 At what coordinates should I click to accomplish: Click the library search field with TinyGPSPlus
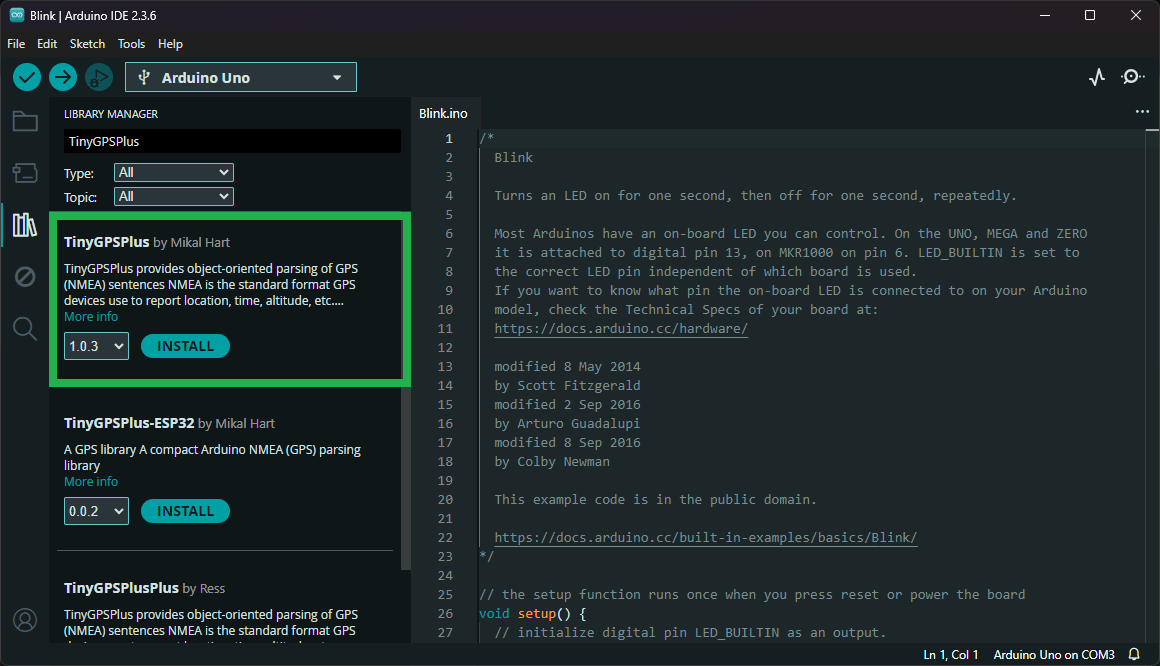[232, 141]
